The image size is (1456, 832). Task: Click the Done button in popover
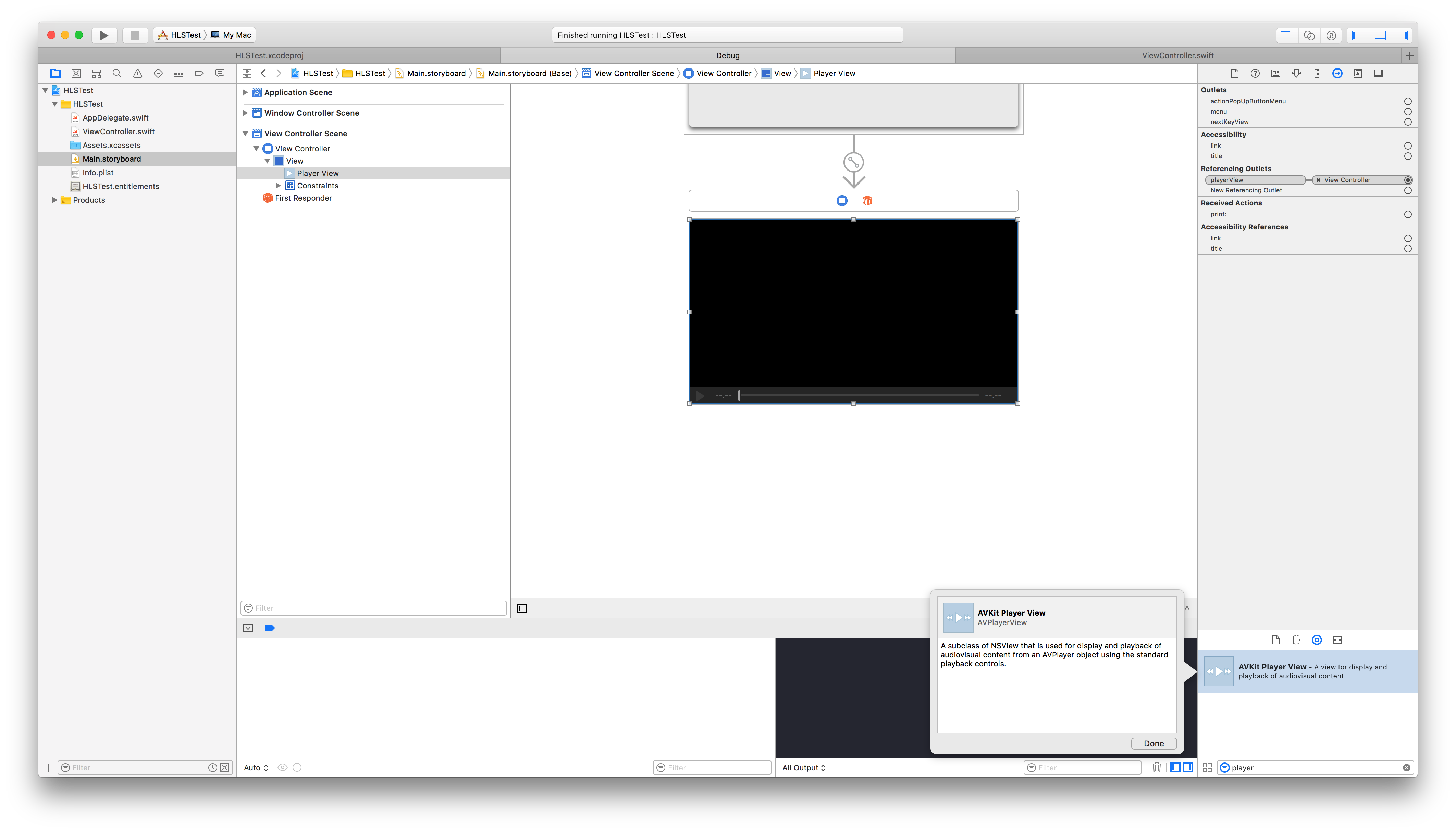coord(1153,743)
